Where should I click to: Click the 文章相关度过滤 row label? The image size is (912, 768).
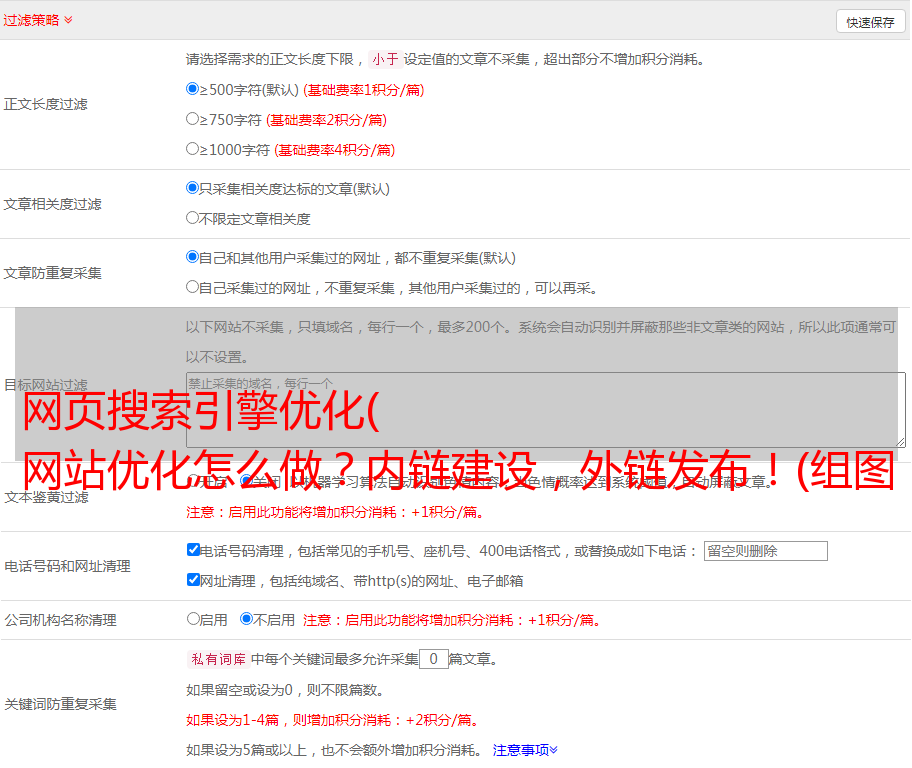[52, 204]
